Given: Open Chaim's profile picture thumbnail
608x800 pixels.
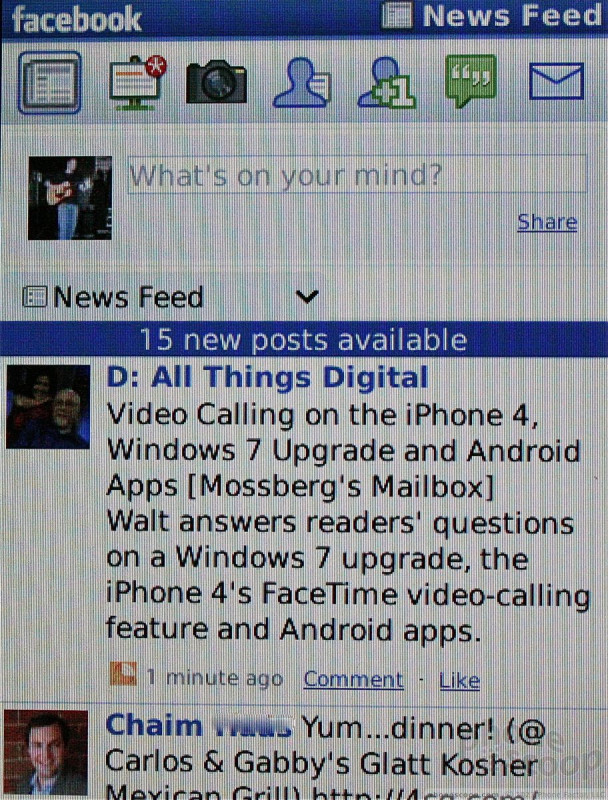Looking at the screenshot, I should [45, 752].
